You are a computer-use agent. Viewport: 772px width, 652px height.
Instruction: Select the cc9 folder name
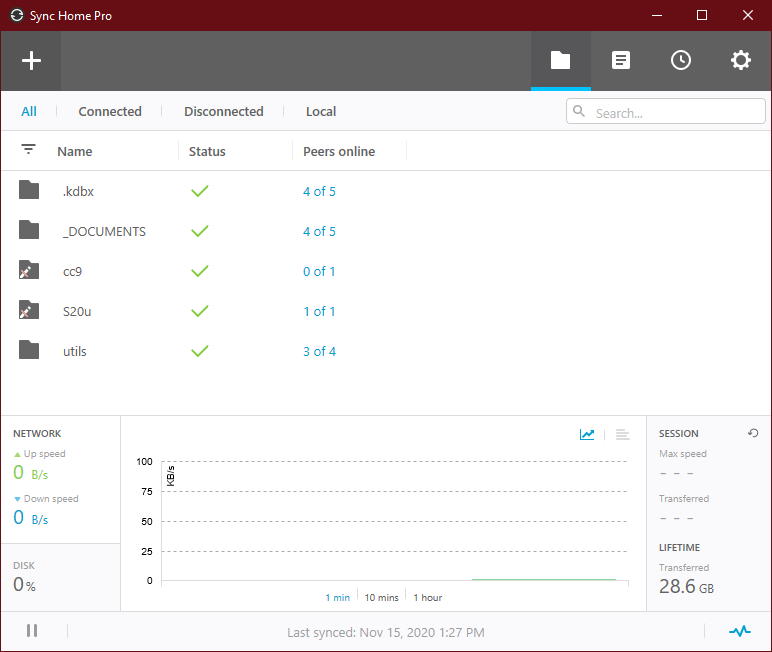click(x=72, y=271)
